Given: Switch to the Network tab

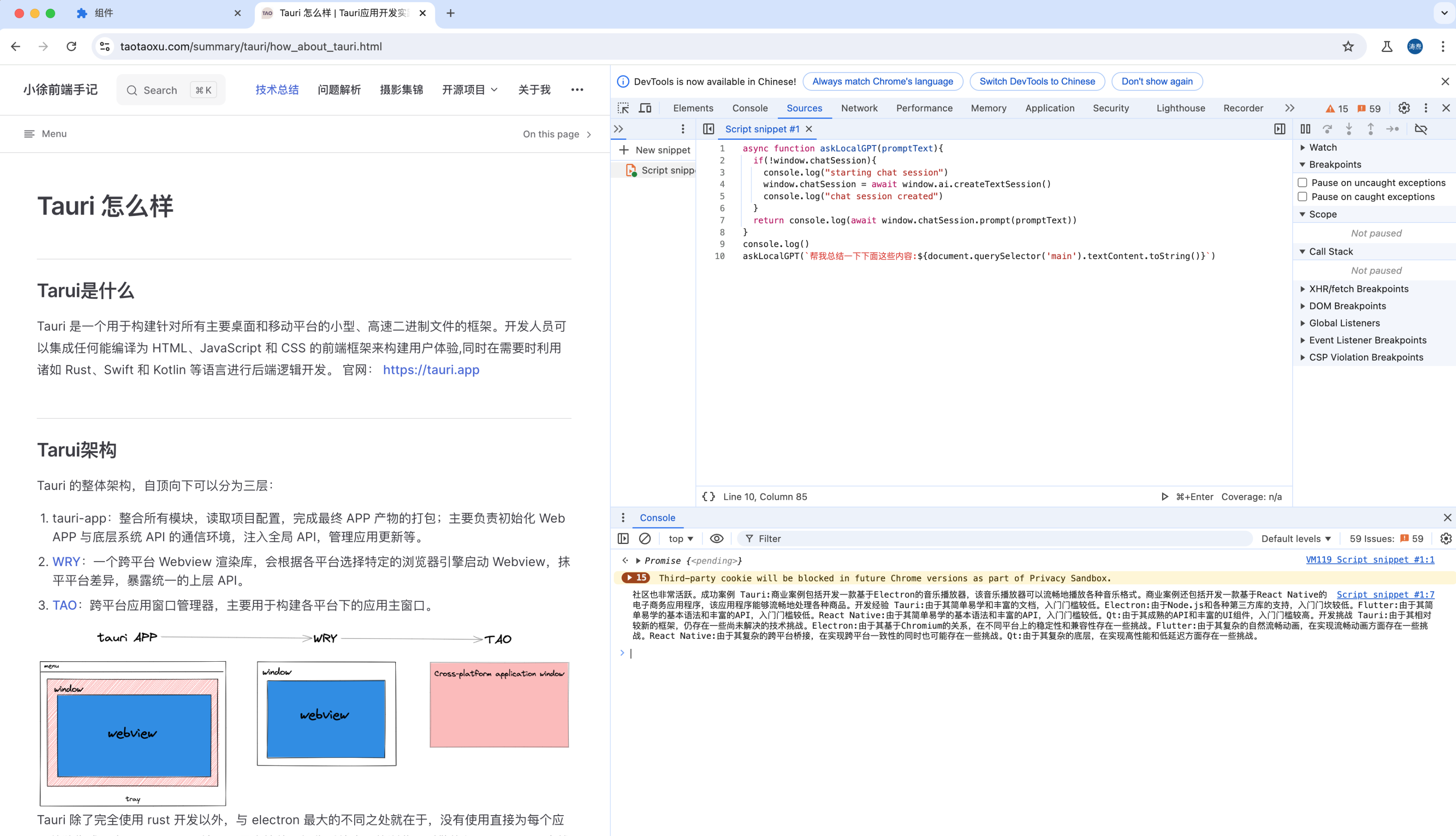Looking at the screenshot, I should 859,108.
